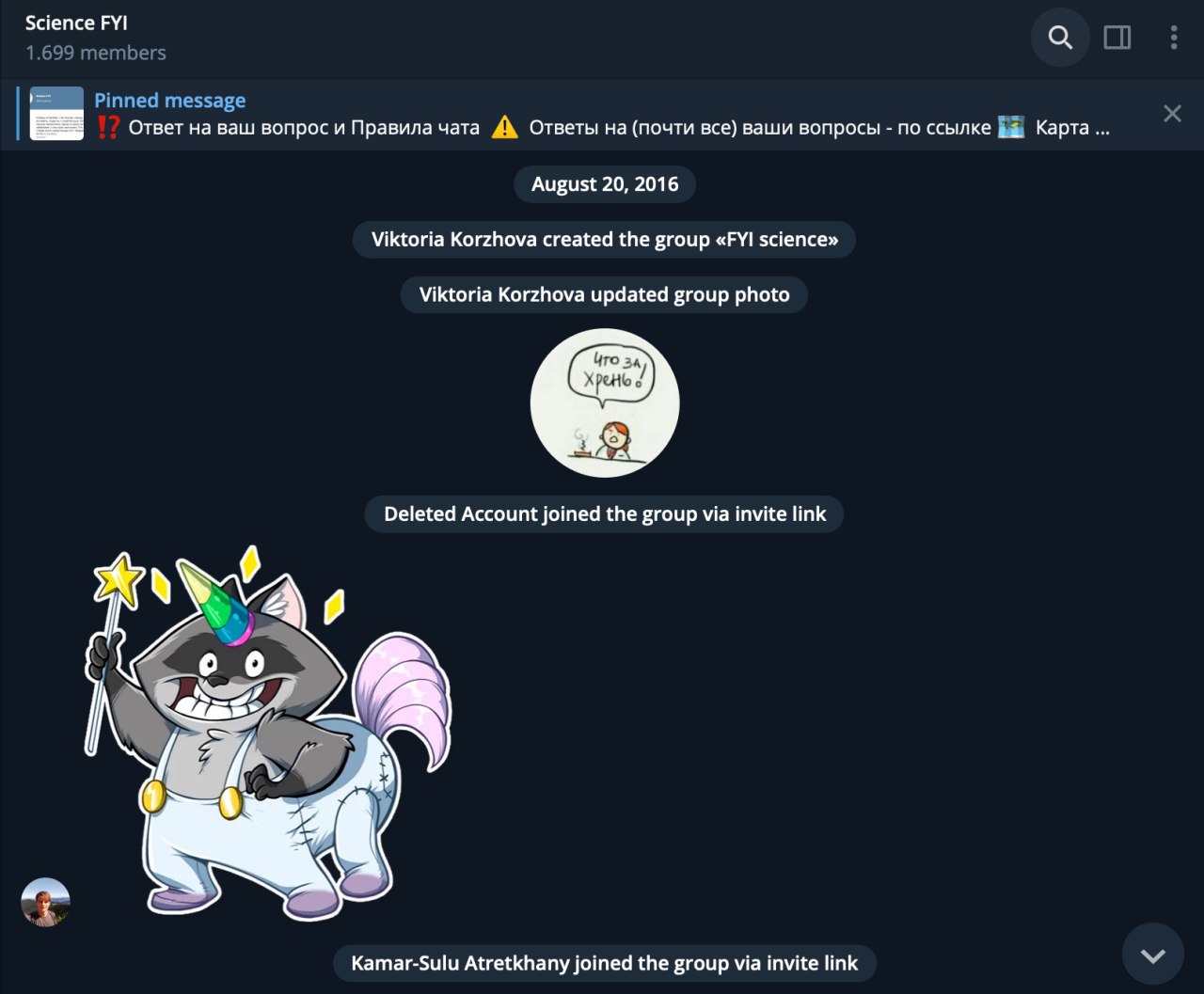Screen dimensions: 1204x994
Task: Click Deleted Account joined the group message
Action: [x=604, y=514]
